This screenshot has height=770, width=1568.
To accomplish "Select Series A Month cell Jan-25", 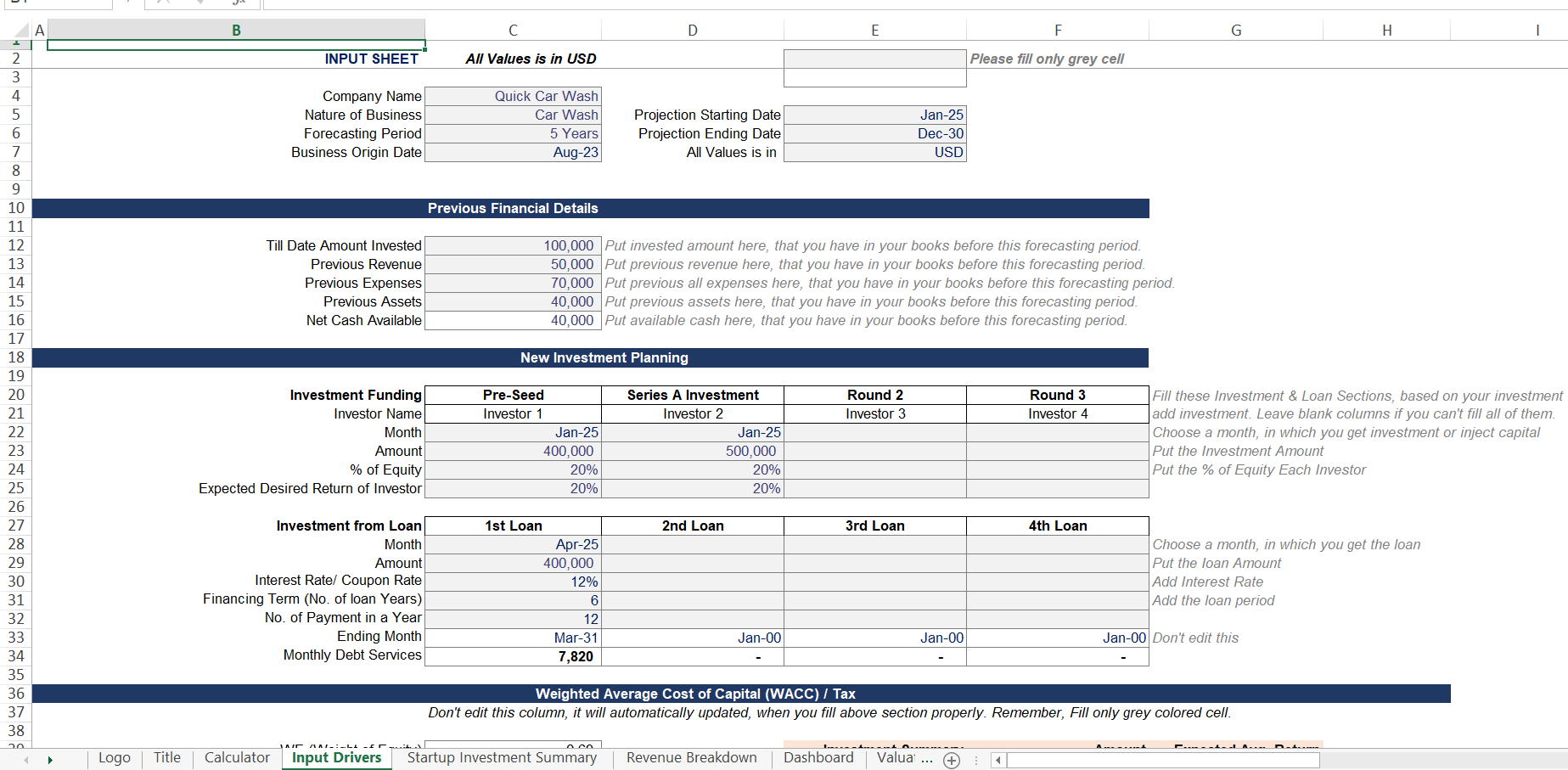I will 693,432.
